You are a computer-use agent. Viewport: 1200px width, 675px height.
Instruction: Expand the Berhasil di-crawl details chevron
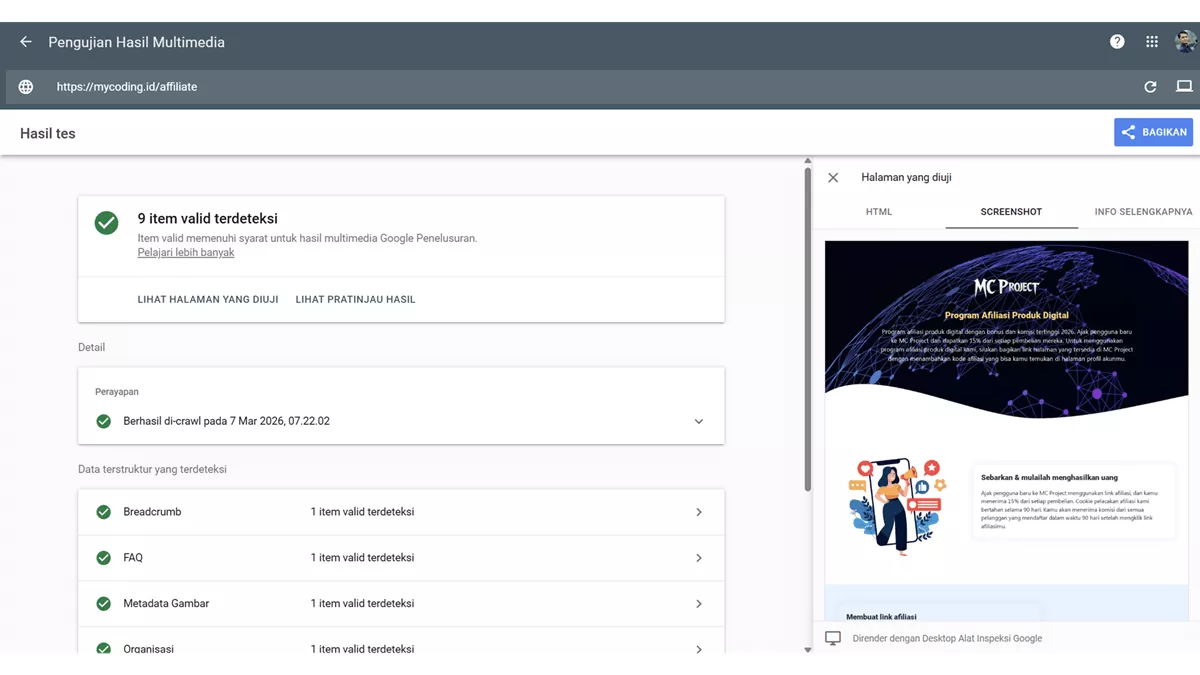click(x=699, y=421)
